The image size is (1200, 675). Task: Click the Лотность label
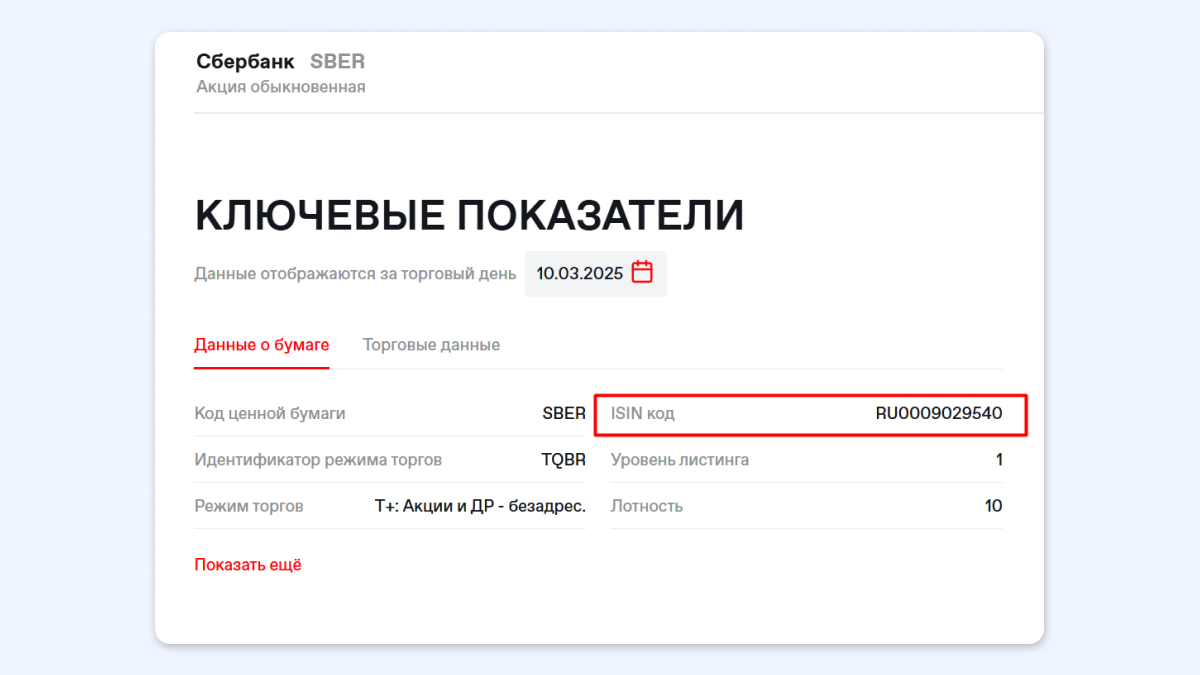click(x=647, y=506)
